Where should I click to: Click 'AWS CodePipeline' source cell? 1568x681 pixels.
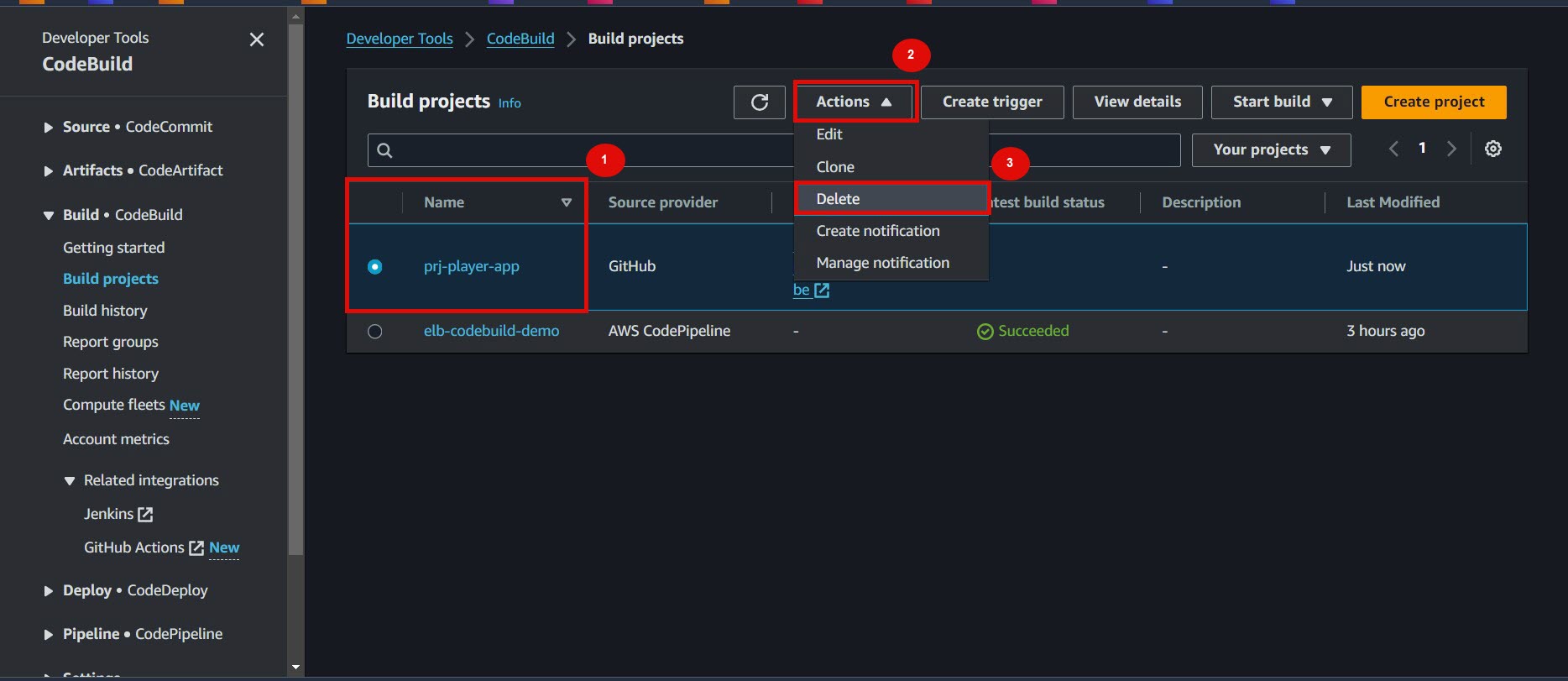click(669, 331)
